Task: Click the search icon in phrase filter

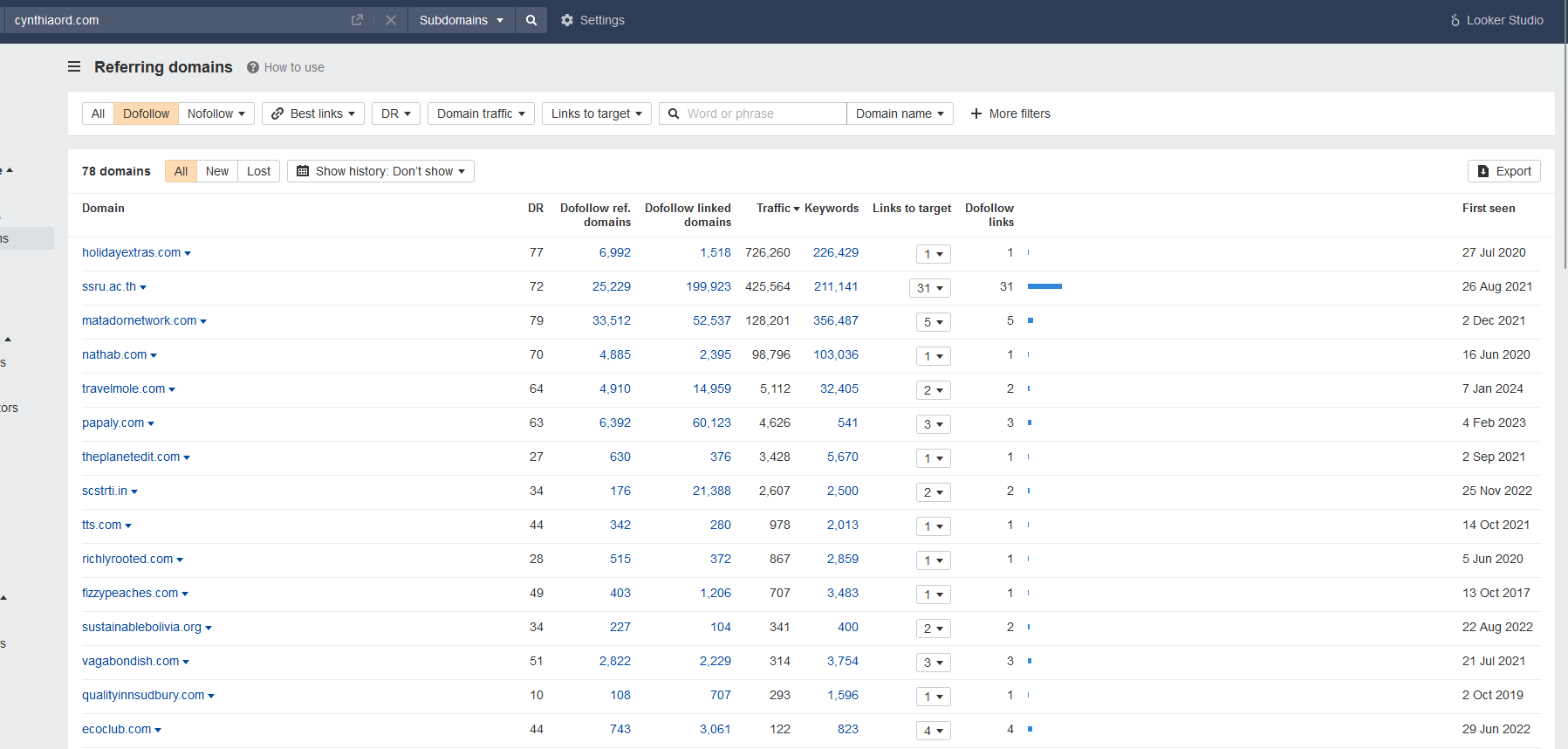Action: 674,113
